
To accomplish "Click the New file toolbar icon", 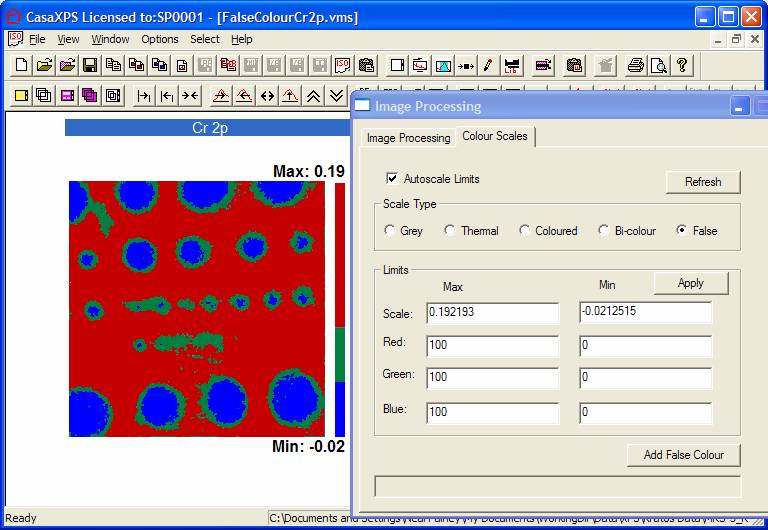I will click(x=21, y=66).
